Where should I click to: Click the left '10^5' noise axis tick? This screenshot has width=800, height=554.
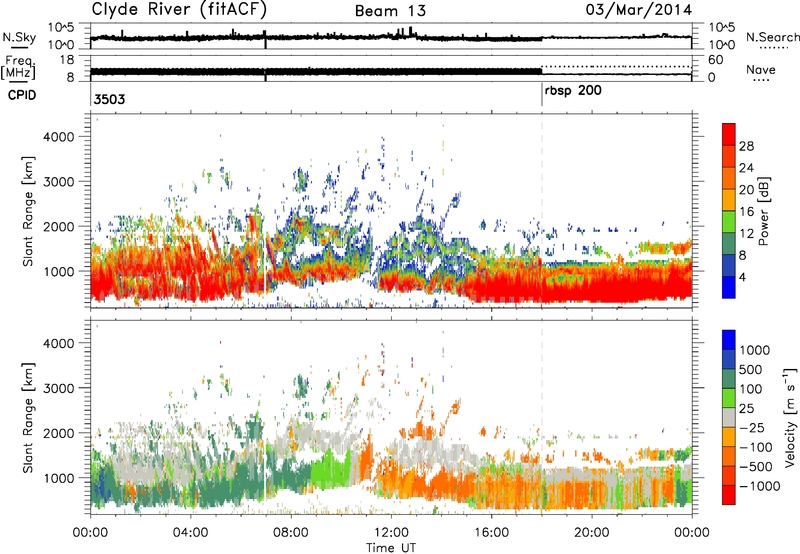61,27
